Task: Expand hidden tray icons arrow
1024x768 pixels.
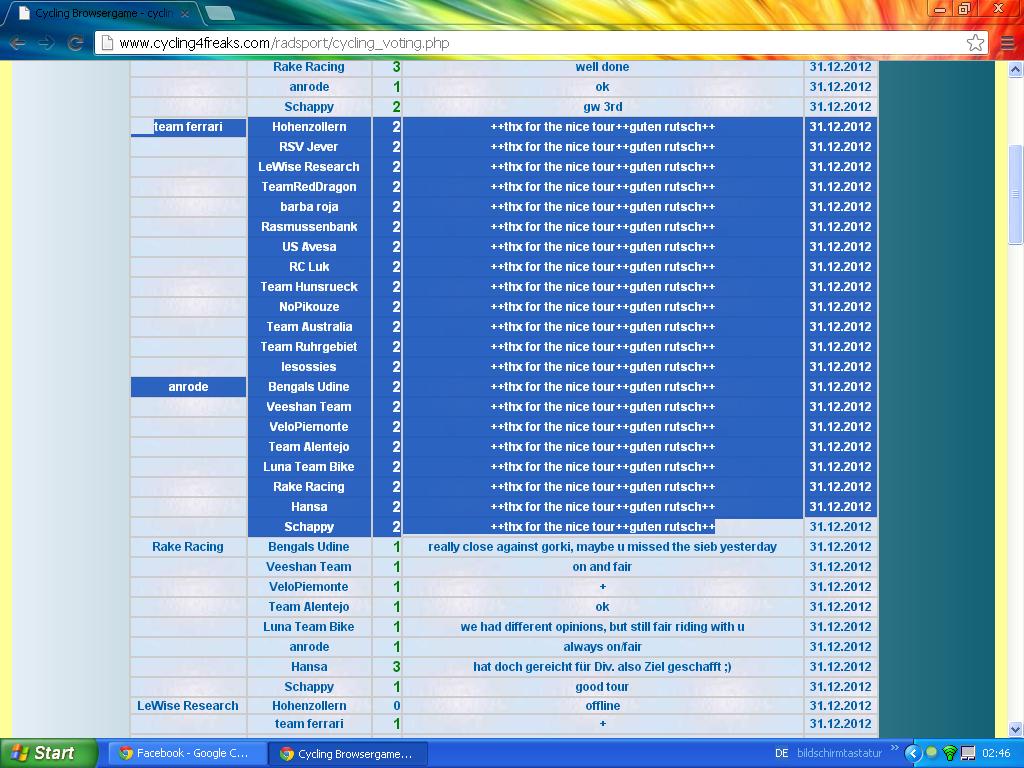Action: (912, 754)
